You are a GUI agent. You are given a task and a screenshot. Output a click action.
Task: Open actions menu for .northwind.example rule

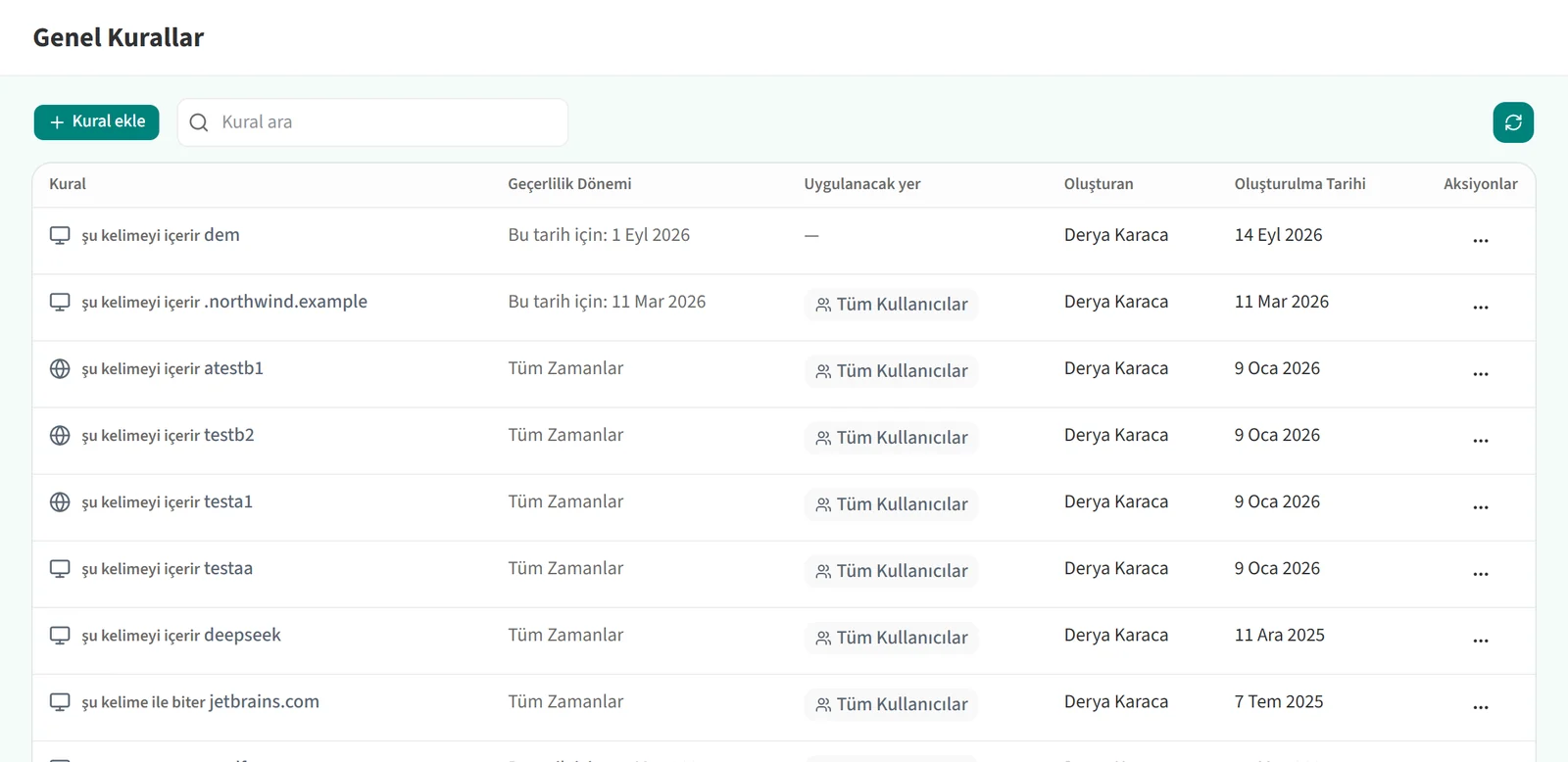[1480, 307]
